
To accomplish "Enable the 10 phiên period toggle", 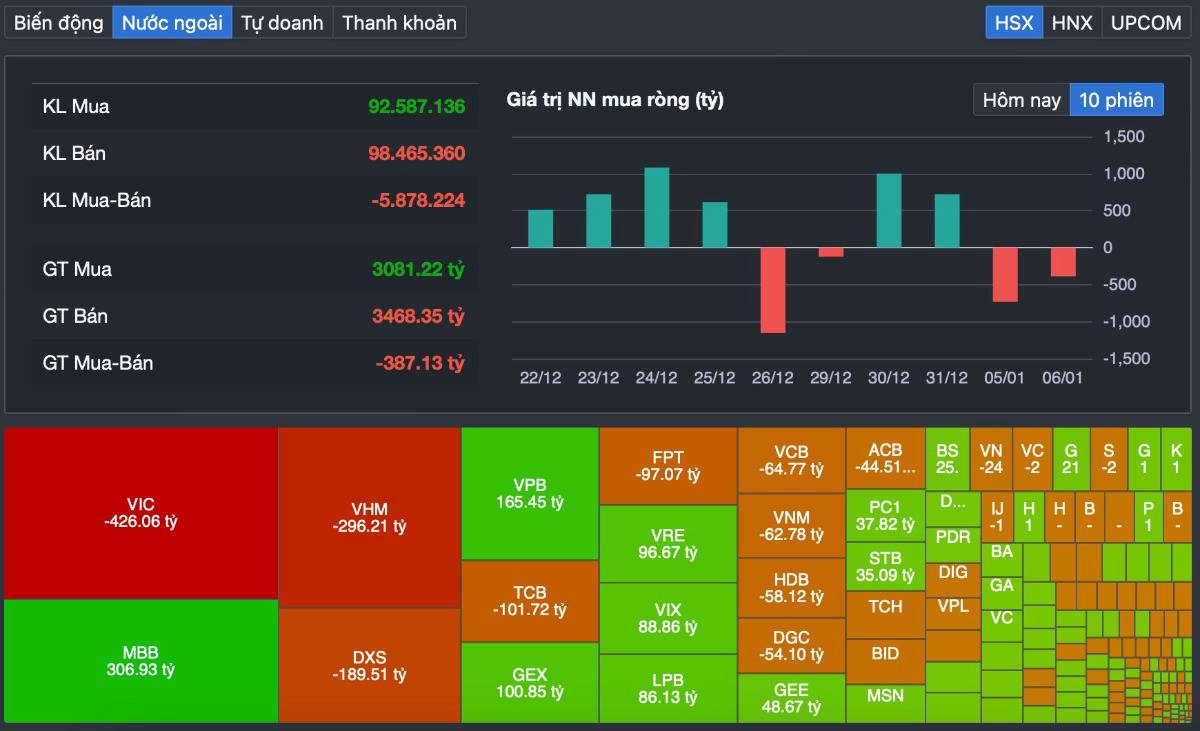I will [1117, 99].
